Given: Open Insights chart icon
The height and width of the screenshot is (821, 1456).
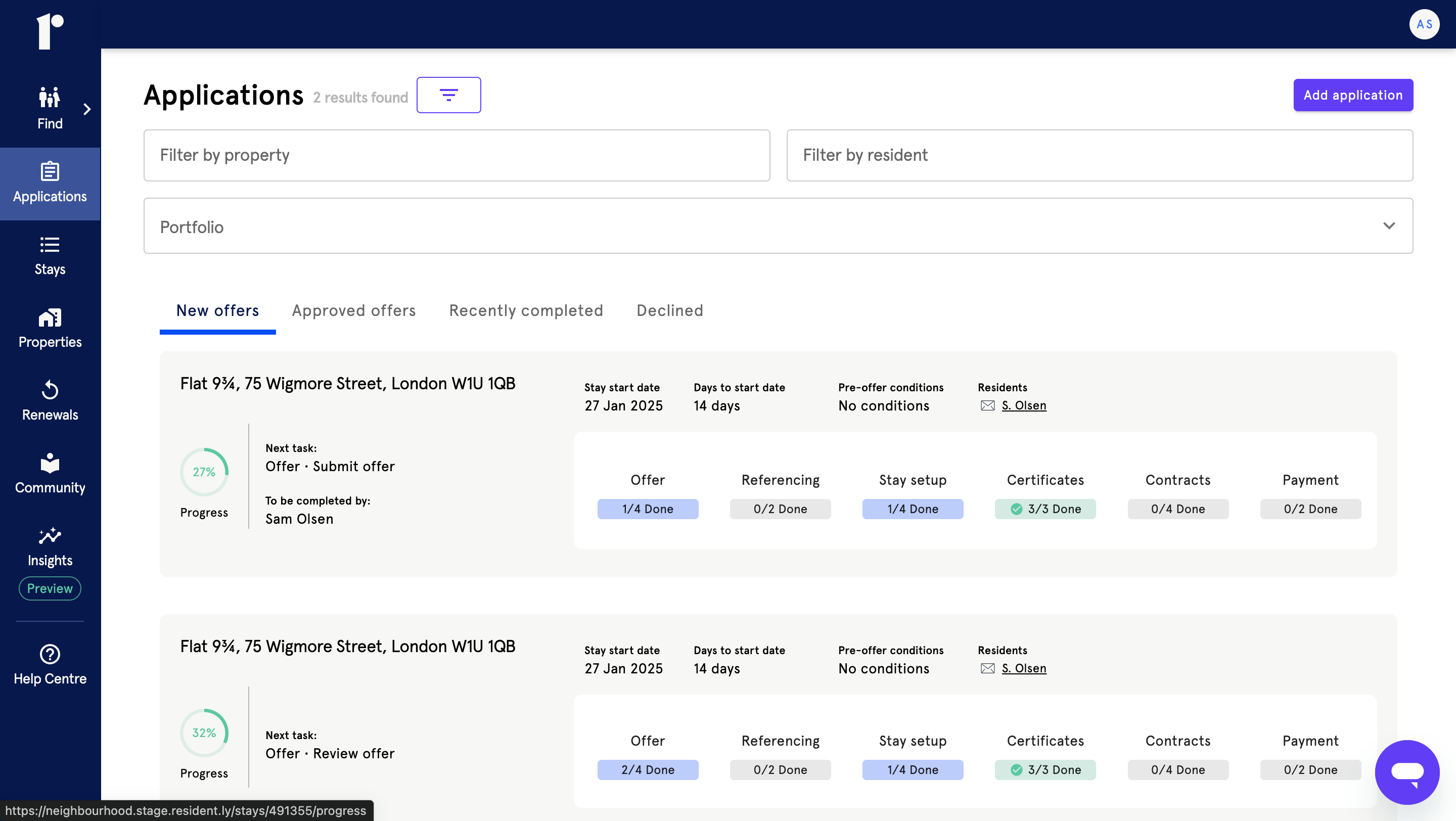Looking at the screenshot, I should [50, 536].
